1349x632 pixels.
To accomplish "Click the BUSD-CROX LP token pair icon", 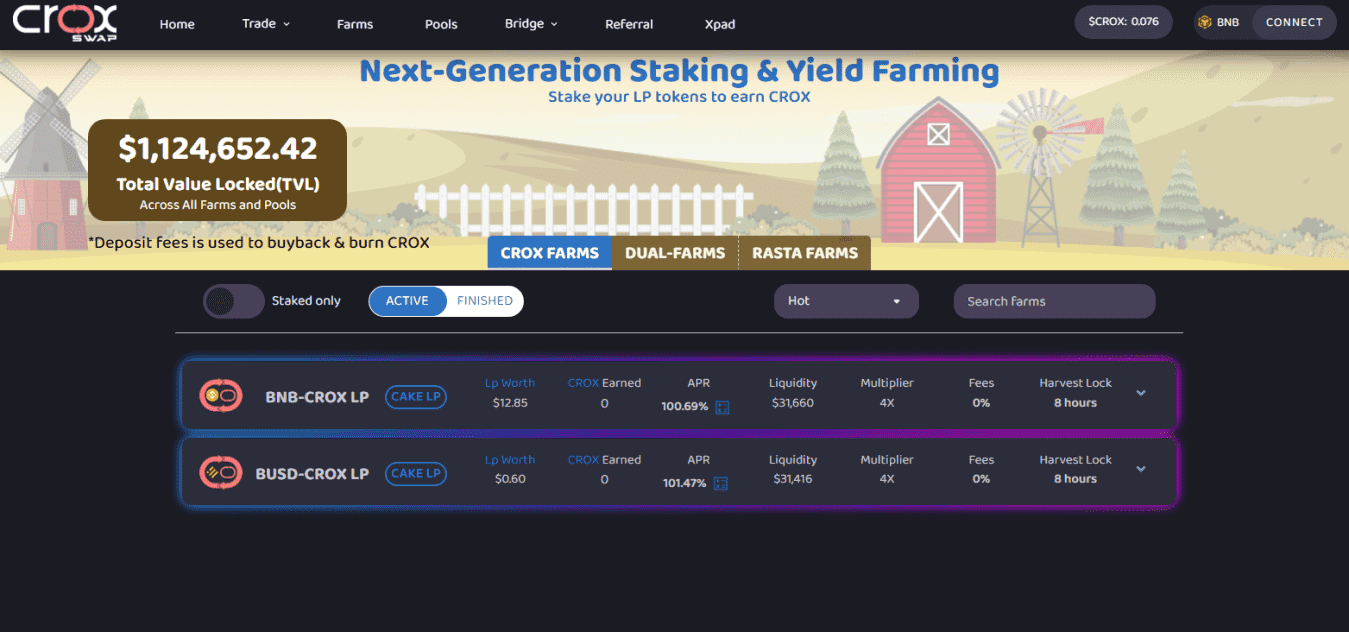I will point(220,472).
